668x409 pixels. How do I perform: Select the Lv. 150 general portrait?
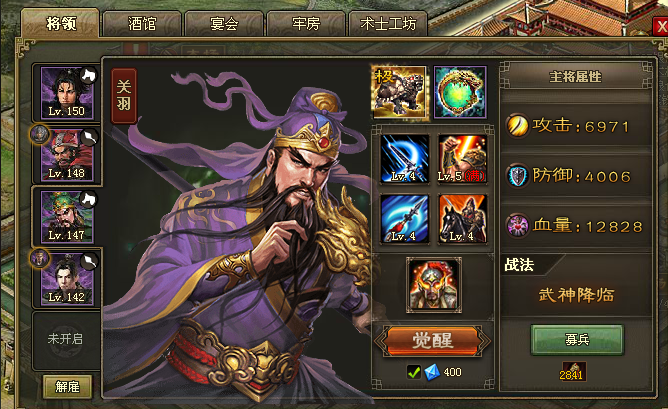point(67,92)
